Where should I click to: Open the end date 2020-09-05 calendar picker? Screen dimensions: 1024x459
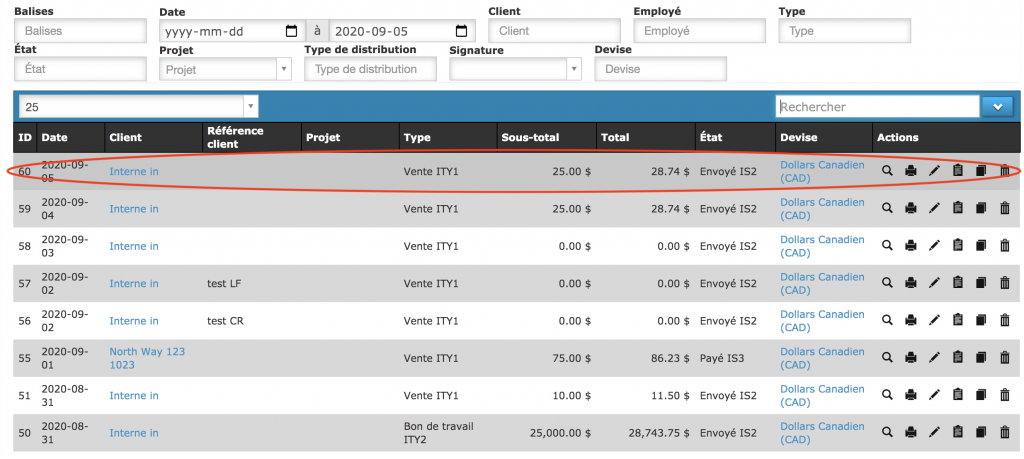coord(461,31)
